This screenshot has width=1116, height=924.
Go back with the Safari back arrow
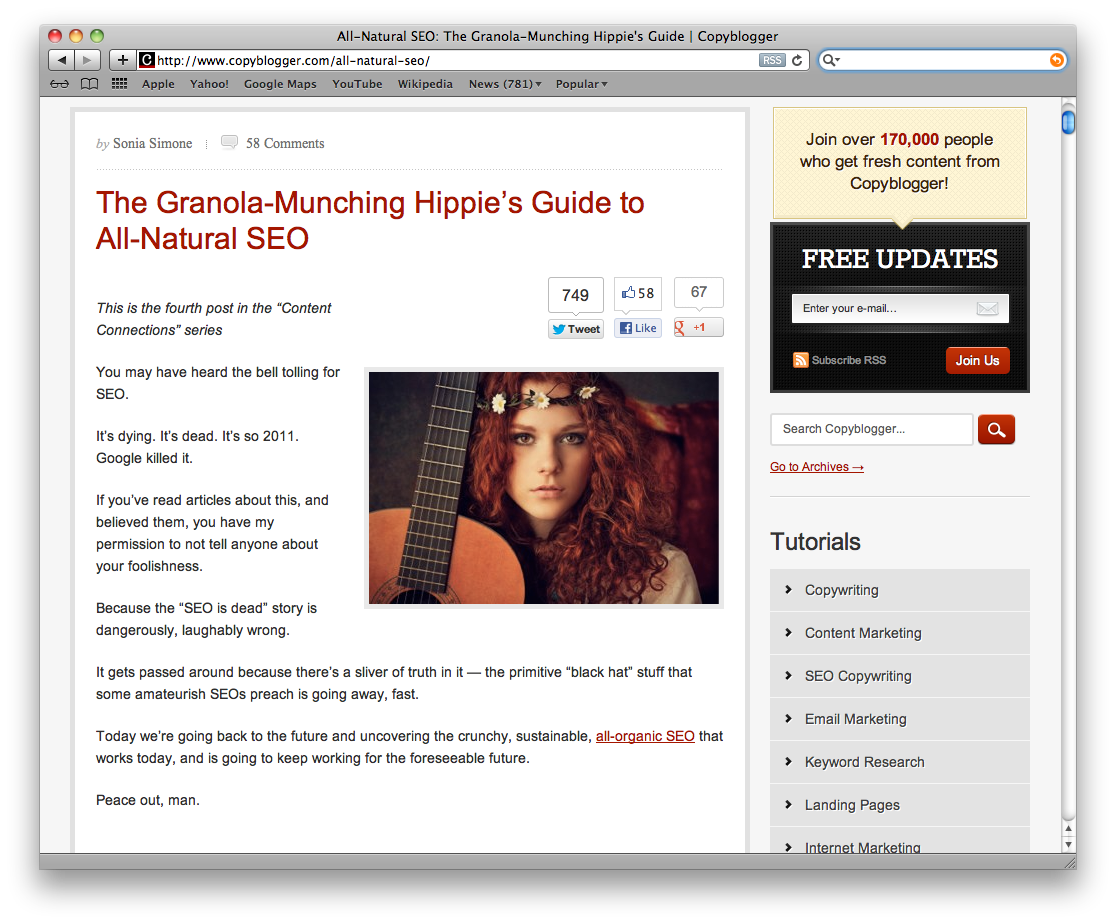coord(61,61)
